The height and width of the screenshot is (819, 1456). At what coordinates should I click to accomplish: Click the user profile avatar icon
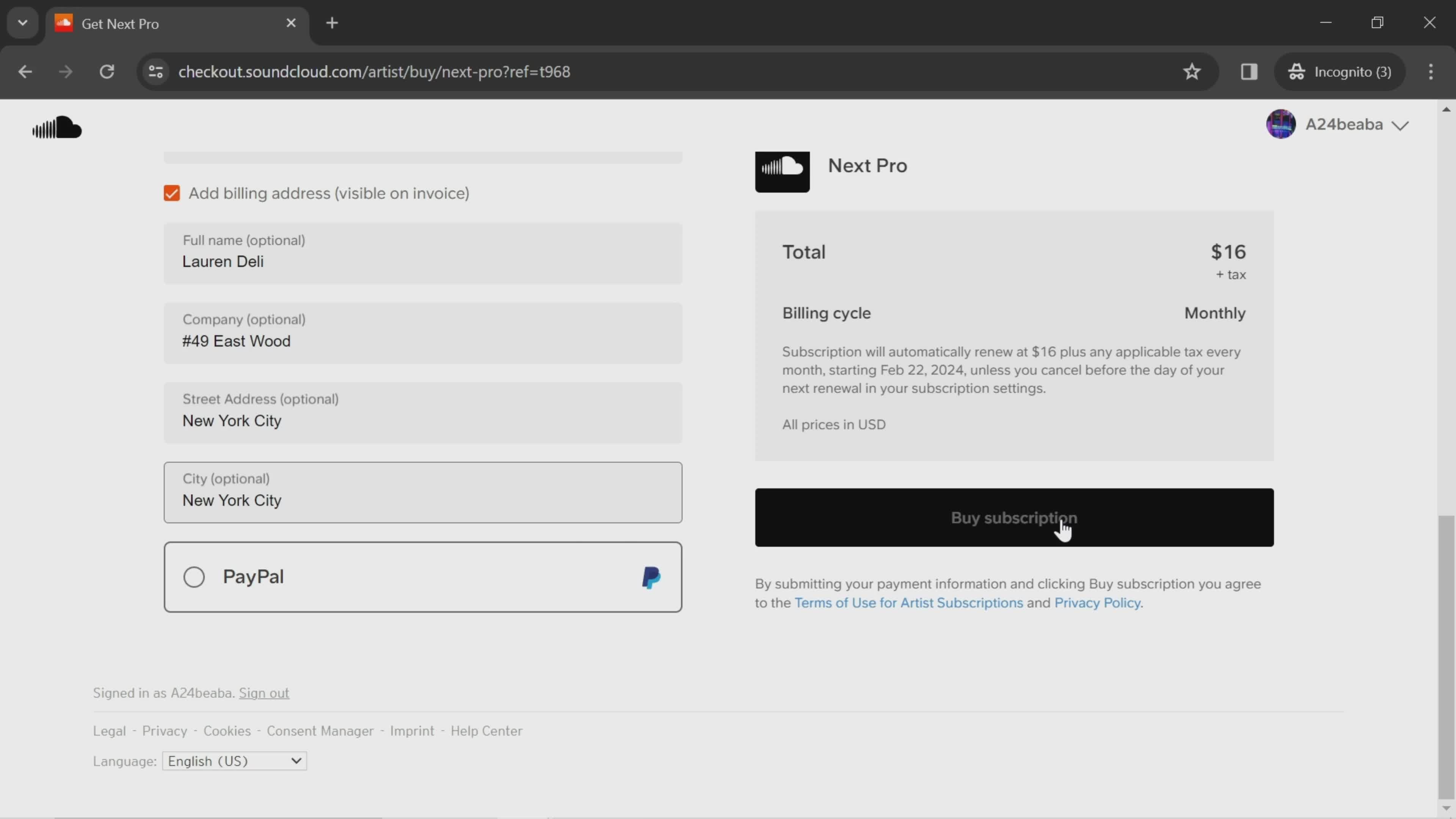tap(1281, 124)
